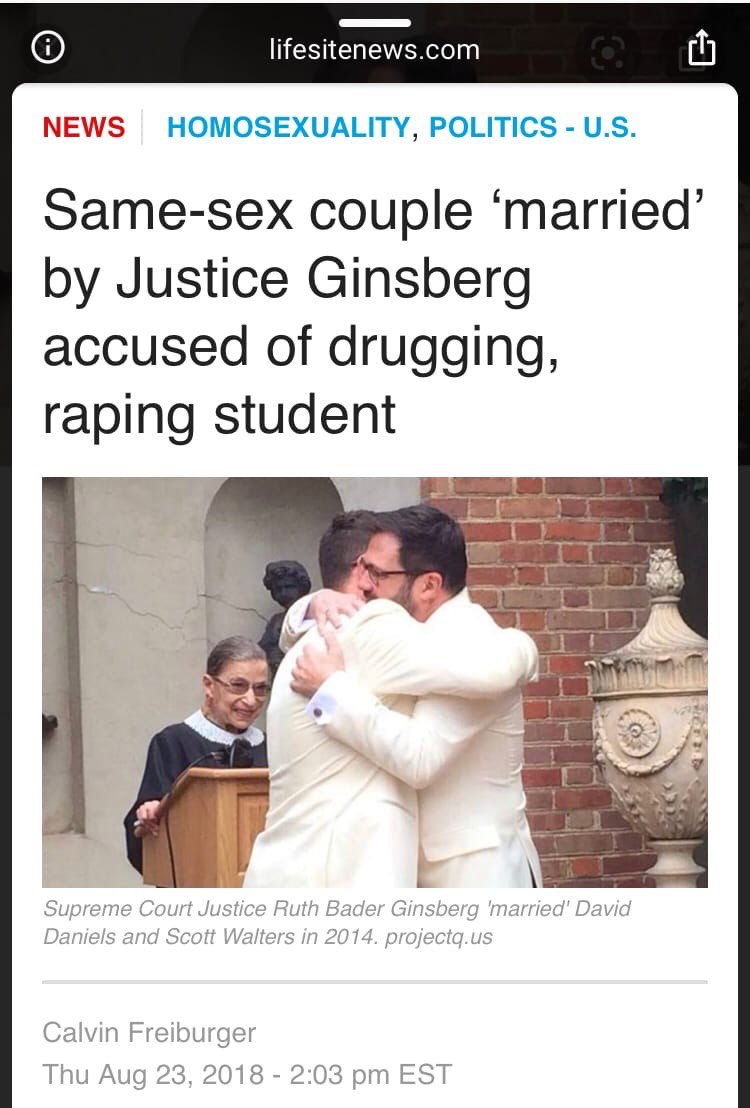Open the wedding ceremony article photo
Screen dimensions: 750x1108
(375, 682)
